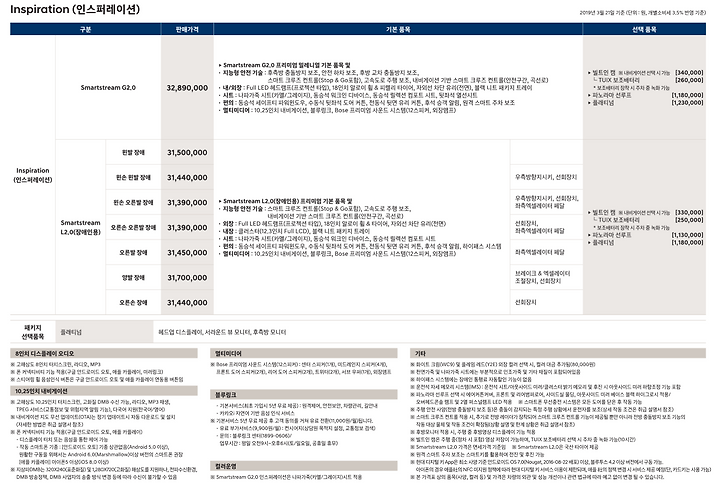
Task: Click the '패키지 선택품목' label
Action: pos(33,332)
